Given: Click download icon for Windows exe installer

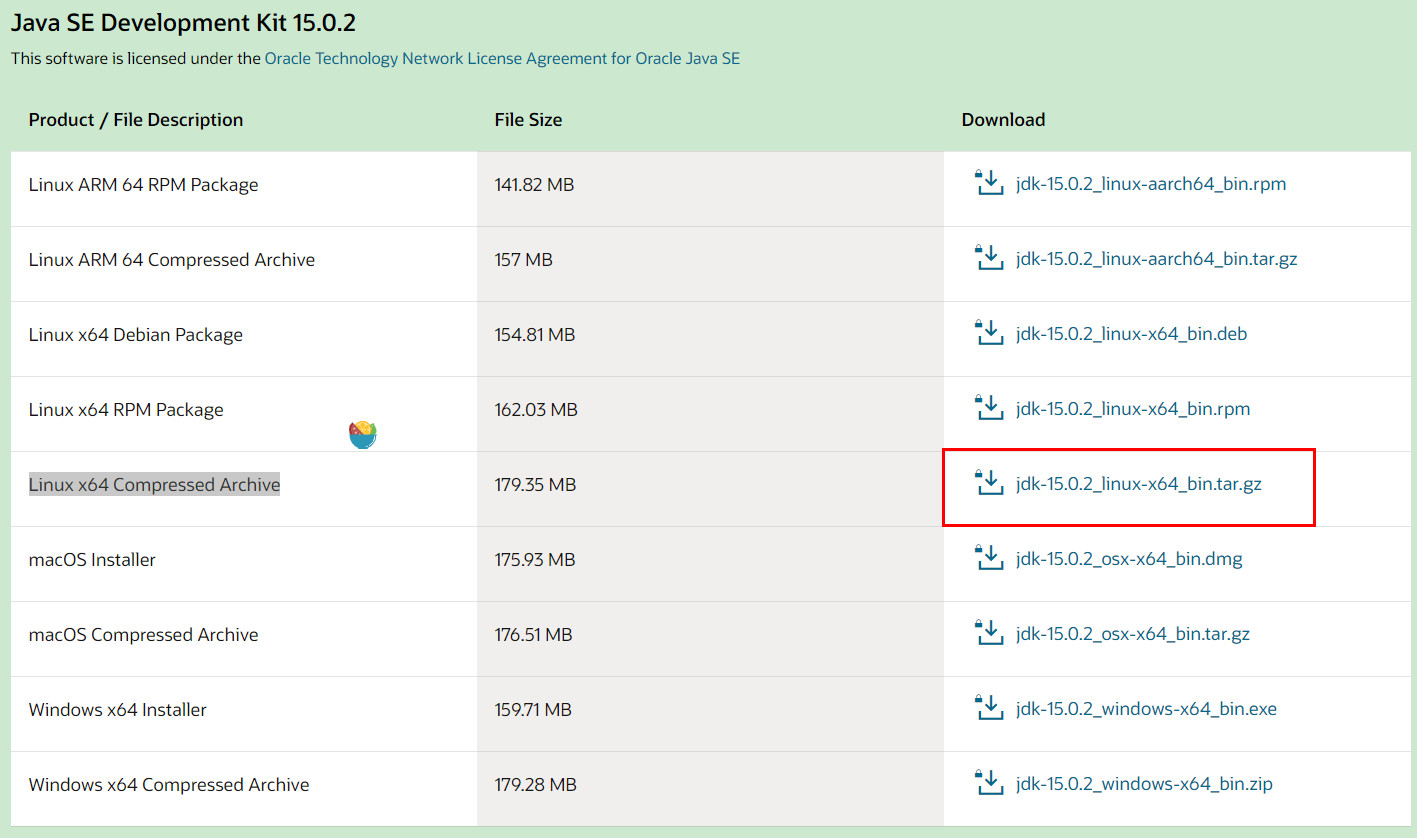Looking at the screenshot, I should 988,708.
